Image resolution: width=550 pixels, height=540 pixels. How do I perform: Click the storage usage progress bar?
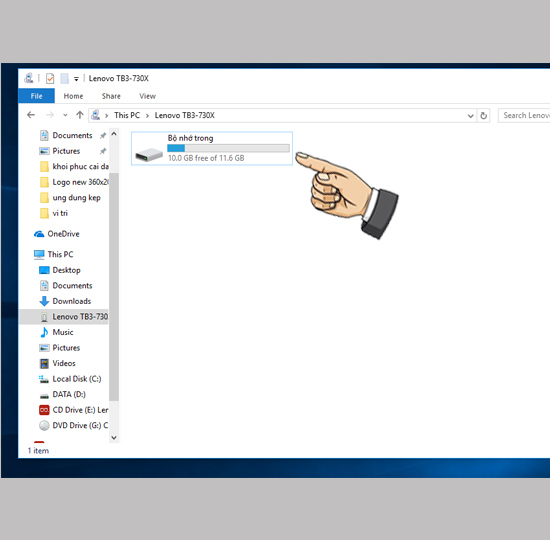228,148
